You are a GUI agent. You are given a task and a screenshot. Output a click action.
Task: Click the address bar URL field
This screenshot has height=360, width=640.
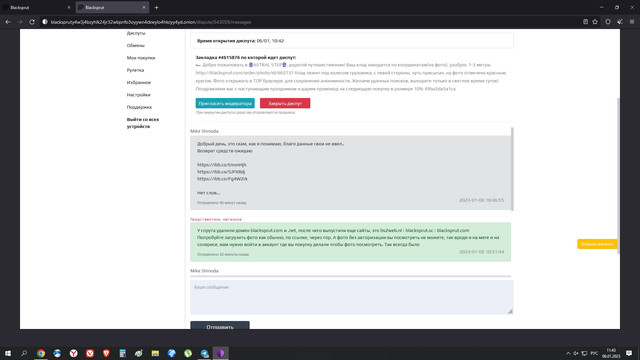point(310,22)
